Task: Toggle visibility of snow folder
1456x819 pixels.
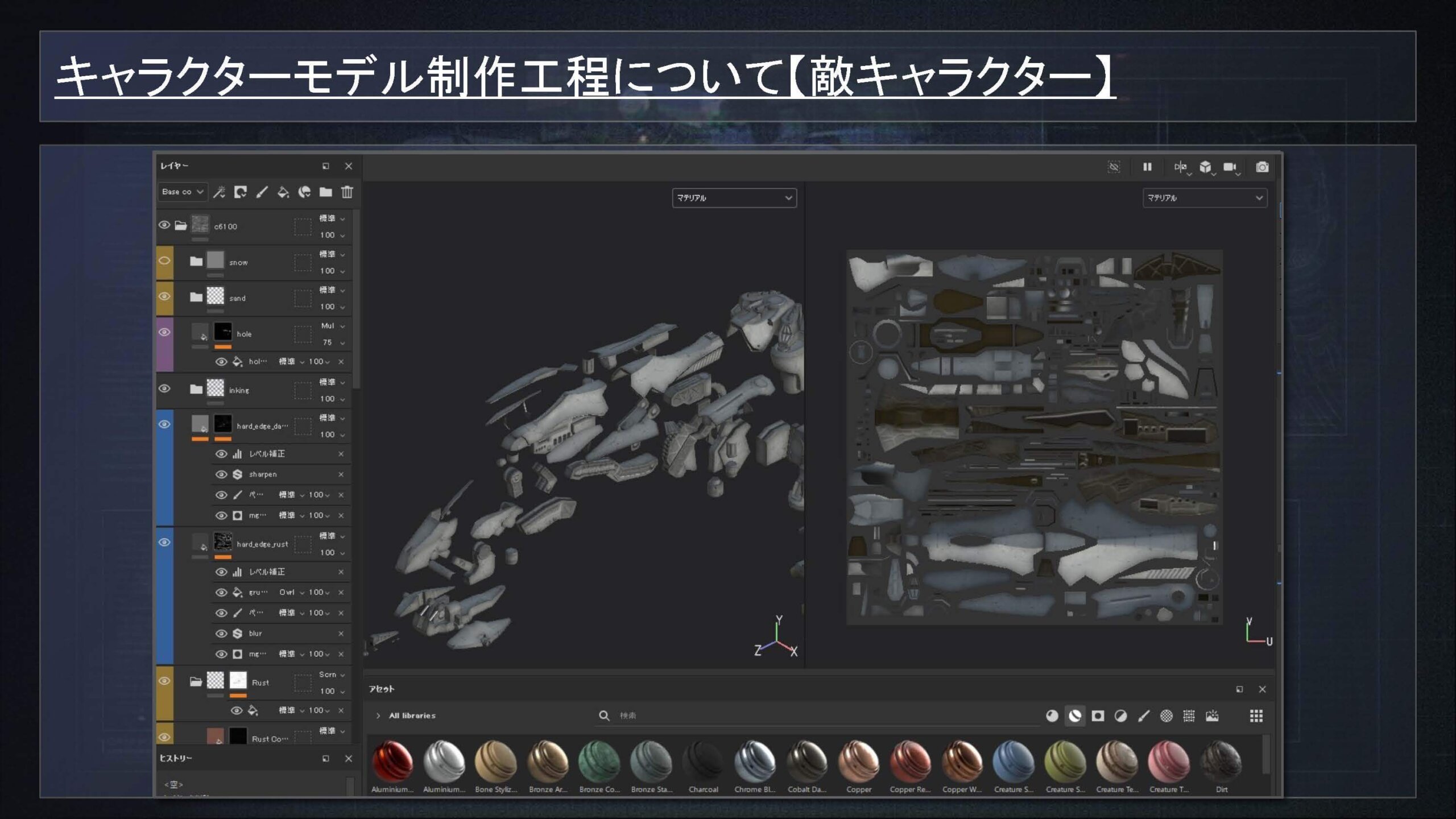Action: click(x=164, y=261)
